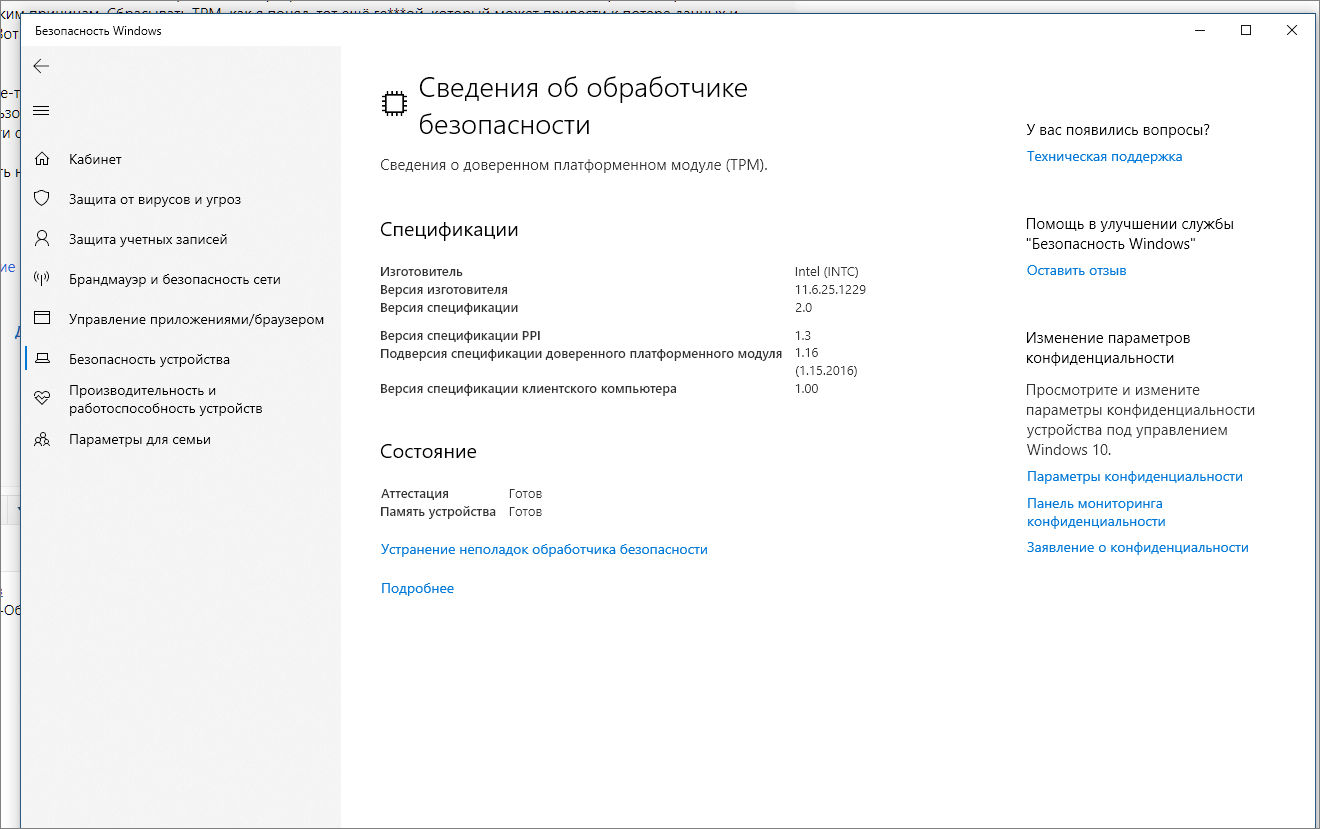Select Безопасность устройства in the sidebar
Viewport: 1320px width, 829px height.
149,359
